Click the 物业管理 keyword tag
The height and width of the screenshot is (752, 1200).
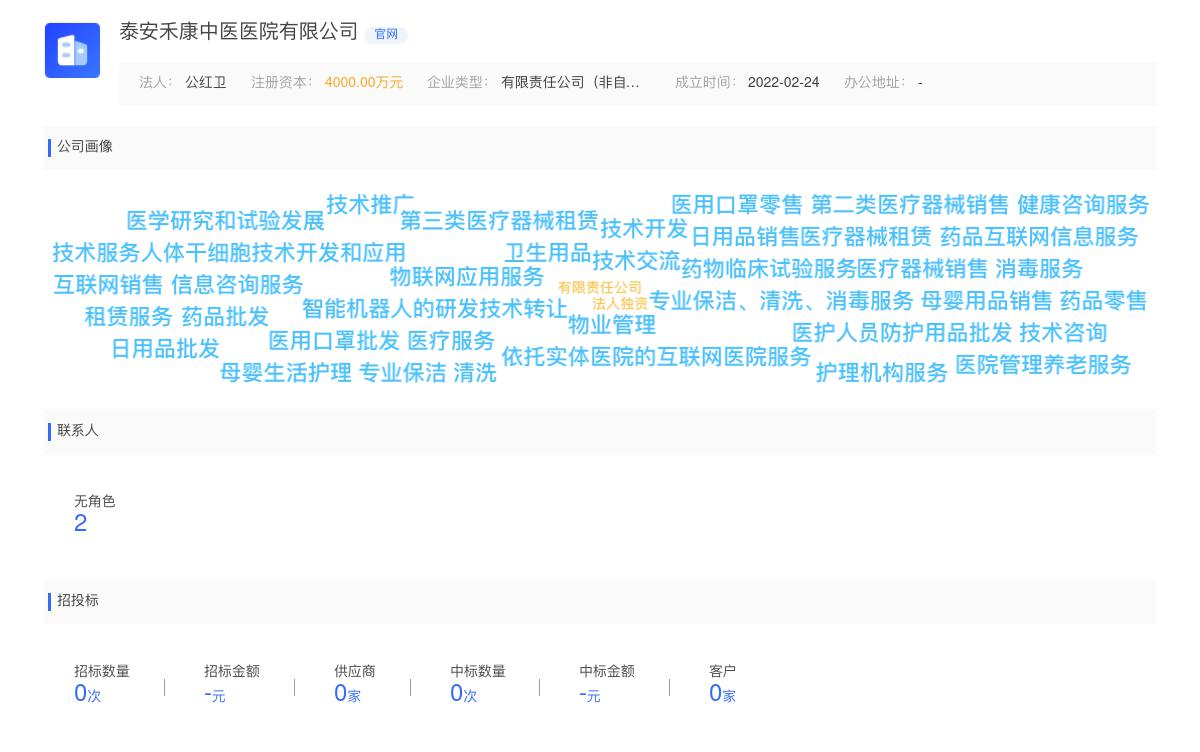(613, 325)
